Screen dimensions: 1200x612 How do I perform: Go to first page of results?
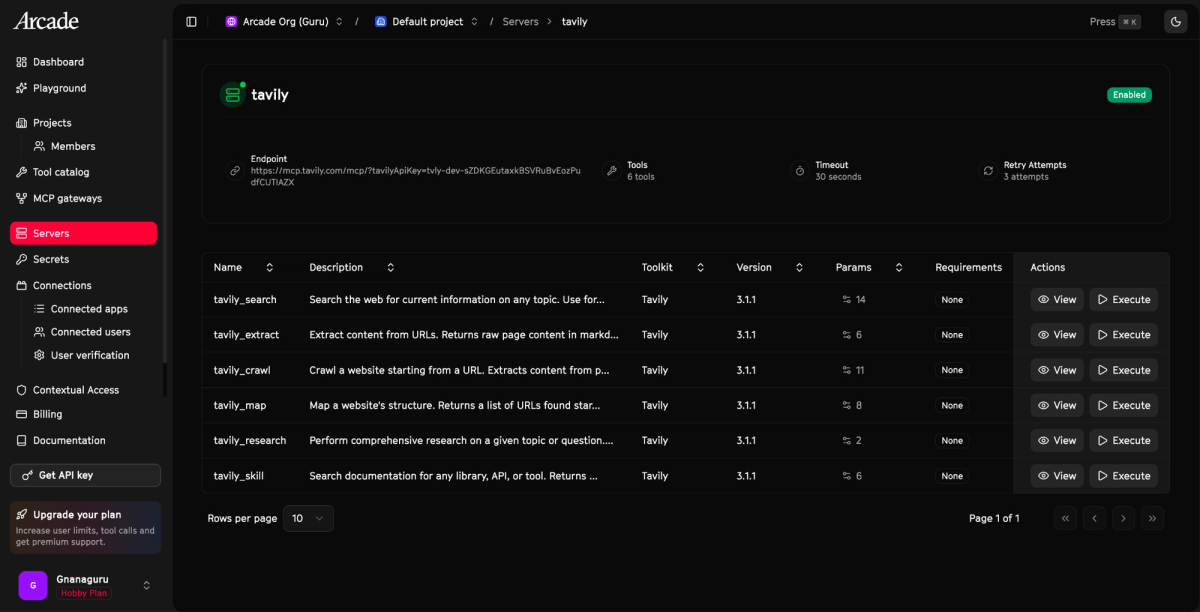(x=1066, y=518)
